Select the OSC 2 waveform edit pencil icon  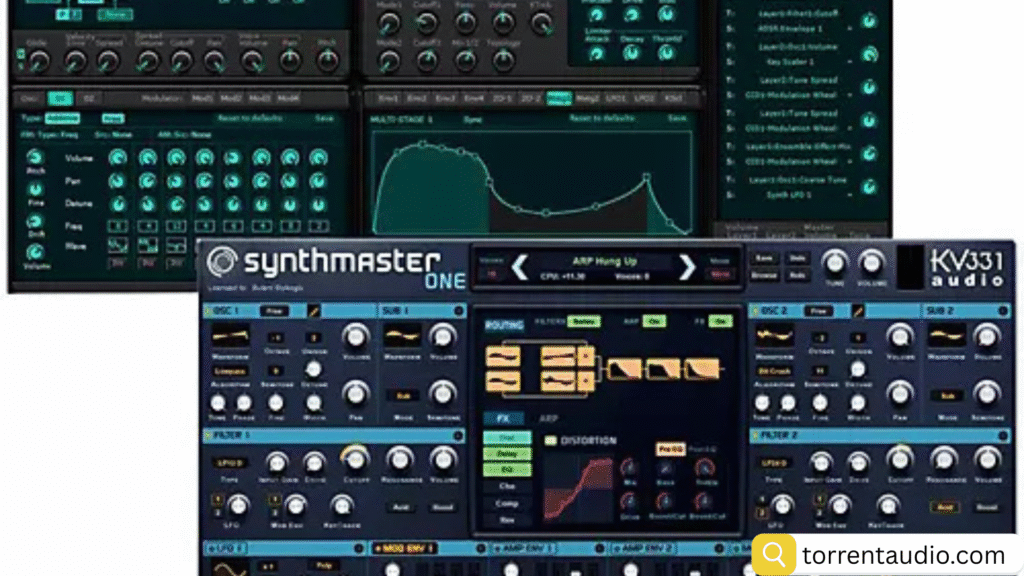coord(859,311)
